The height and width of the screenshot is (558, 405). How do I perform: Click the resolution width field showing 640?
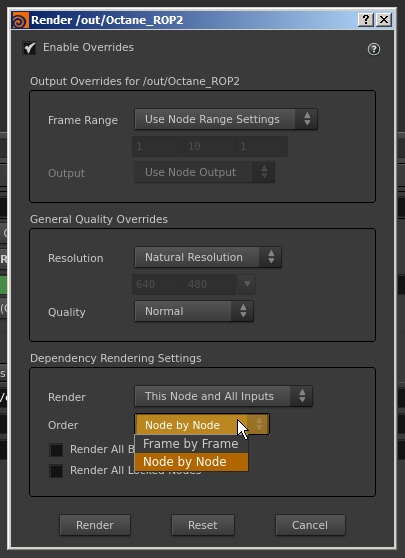(x=158, y=284)
